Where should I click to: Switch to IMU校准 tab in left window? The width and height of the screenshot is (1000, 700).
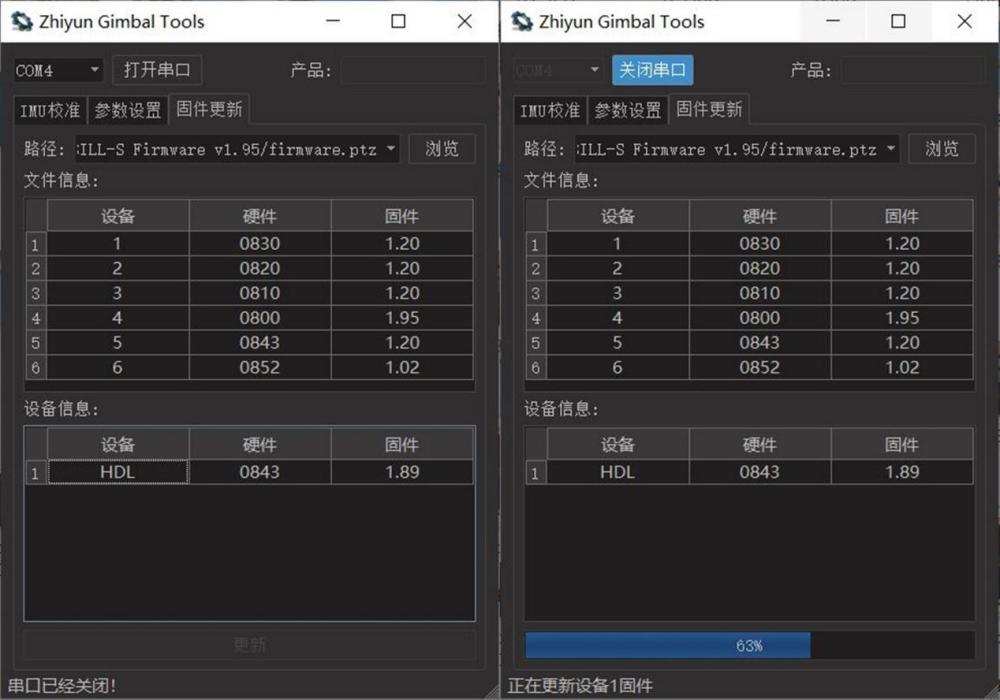pos(50,111)
